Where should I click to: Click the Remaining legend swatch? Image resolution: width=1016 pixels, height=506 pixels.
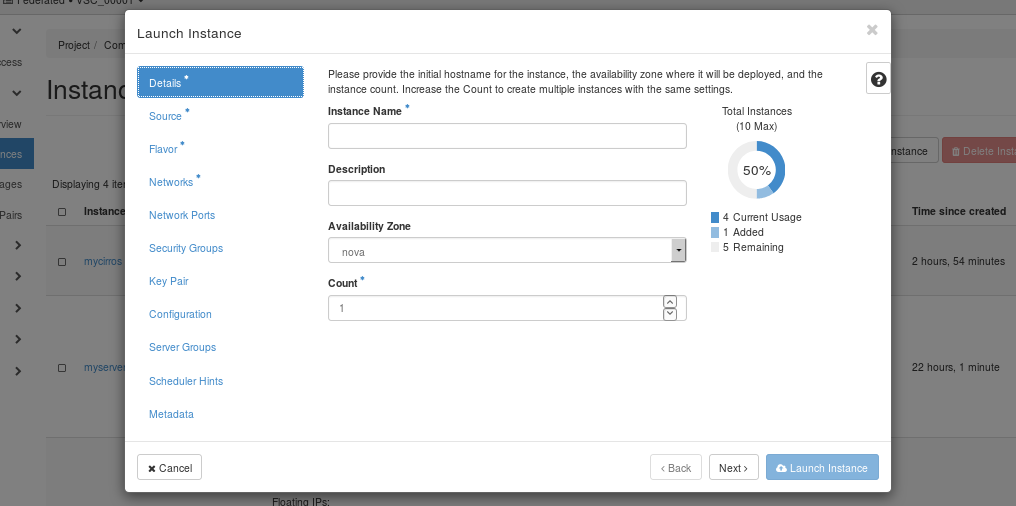pos(715,247)
